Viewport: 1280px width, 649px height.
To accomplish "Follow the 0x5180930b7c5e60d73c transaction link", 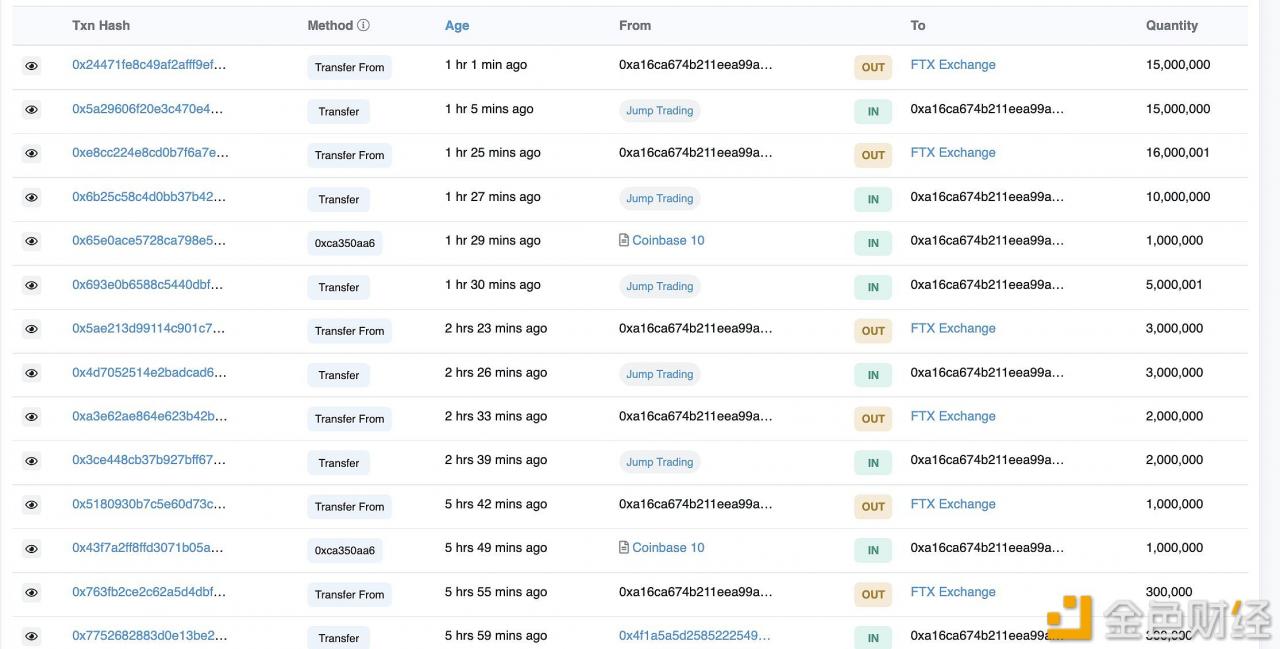I will pyautogui.click(x=149, y=505).
